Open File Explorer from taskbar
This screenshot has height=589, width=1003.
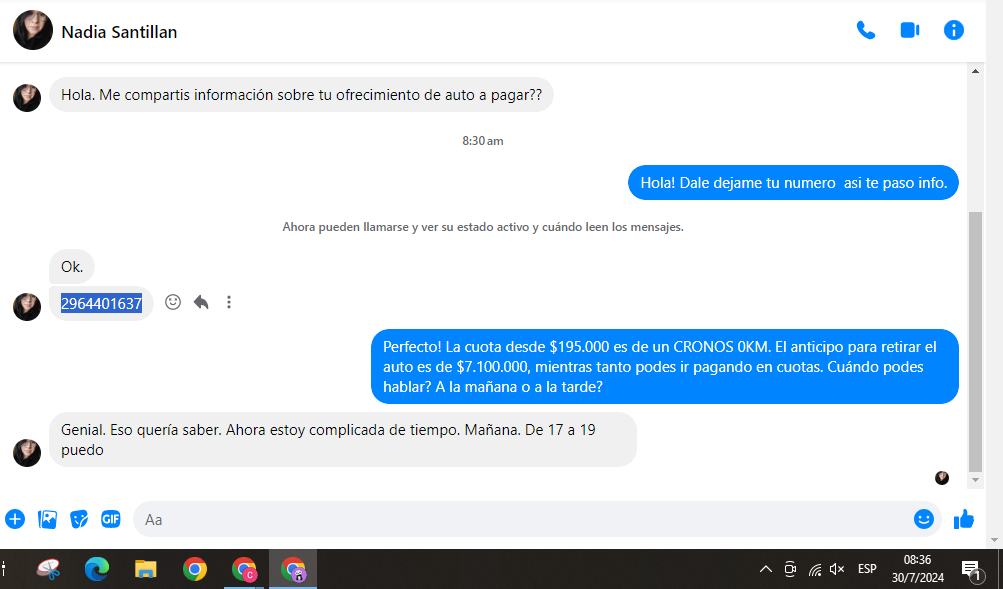[146, 569]
